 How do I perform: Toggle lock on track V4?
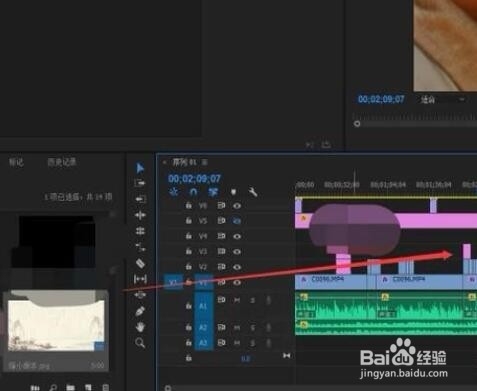[189, 236]
